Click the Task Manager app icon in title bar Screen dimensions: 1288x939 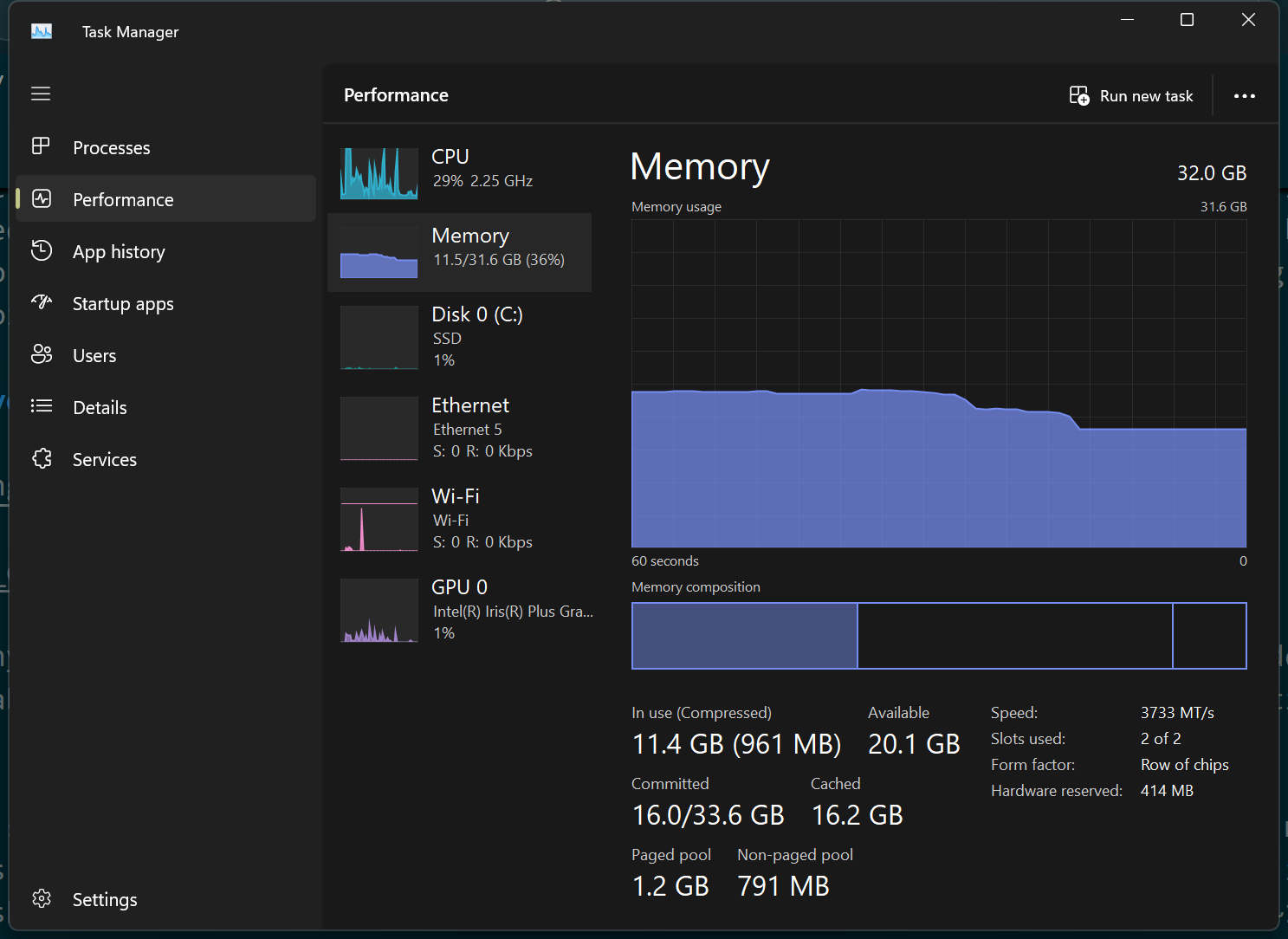click(x=42, y=32)
